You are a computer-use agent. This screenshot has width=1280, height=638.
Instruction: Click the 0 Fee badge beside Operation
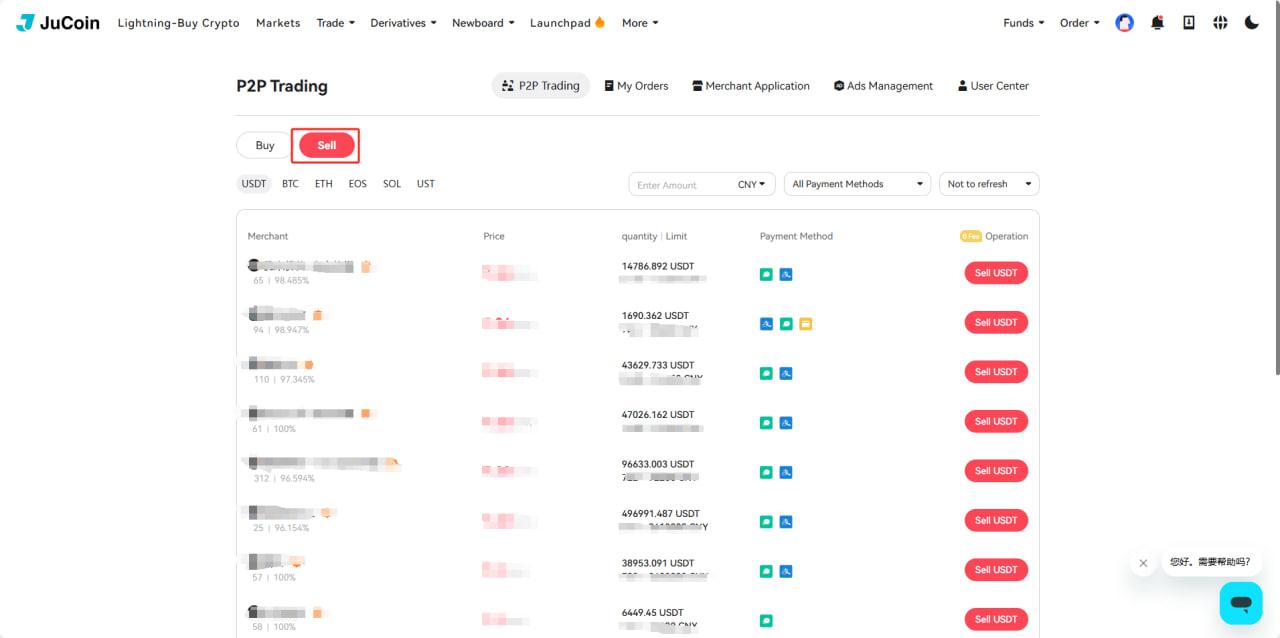coord(970,237)
